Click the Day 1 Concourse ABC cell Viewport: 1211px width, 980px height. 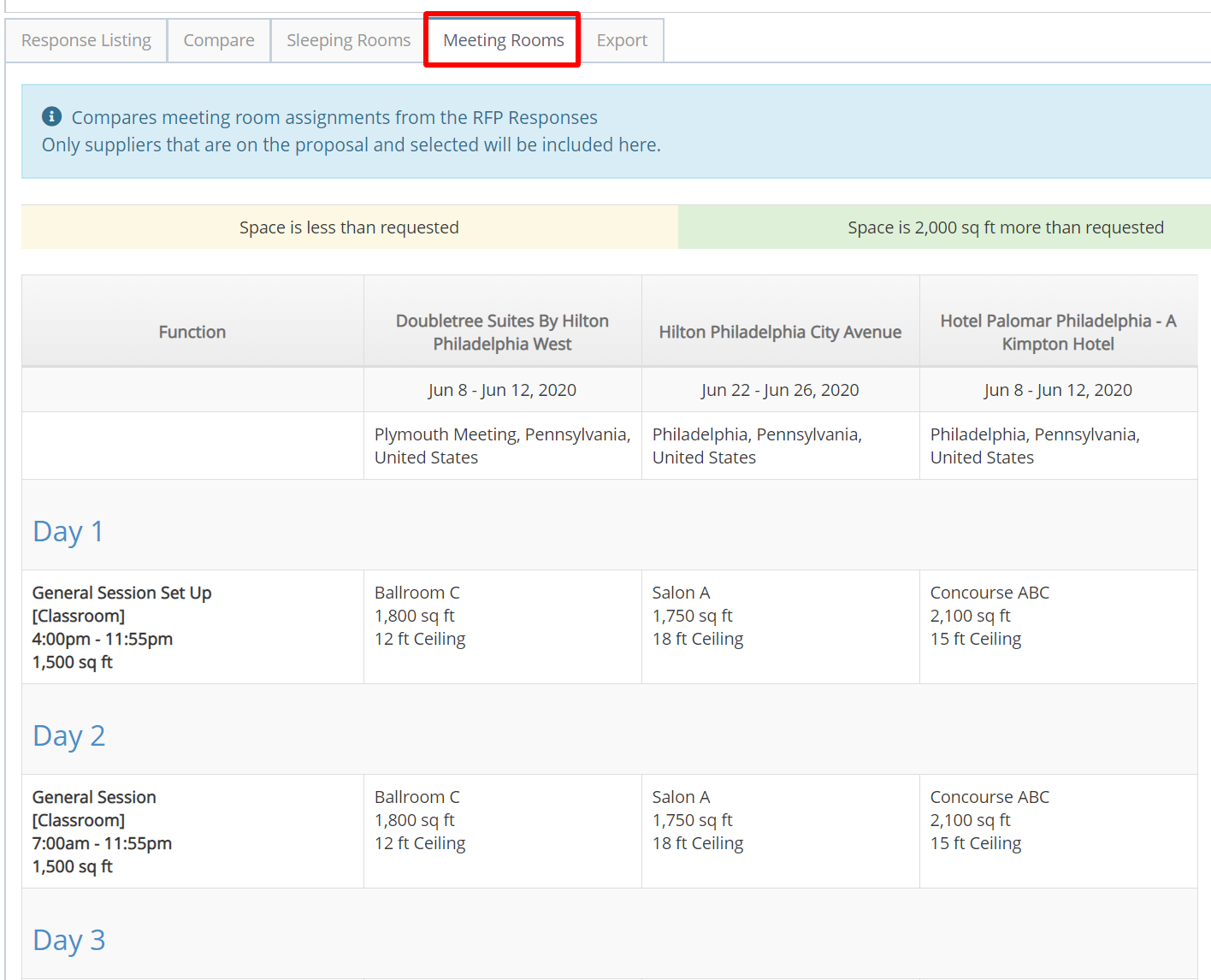click(989, 616)
